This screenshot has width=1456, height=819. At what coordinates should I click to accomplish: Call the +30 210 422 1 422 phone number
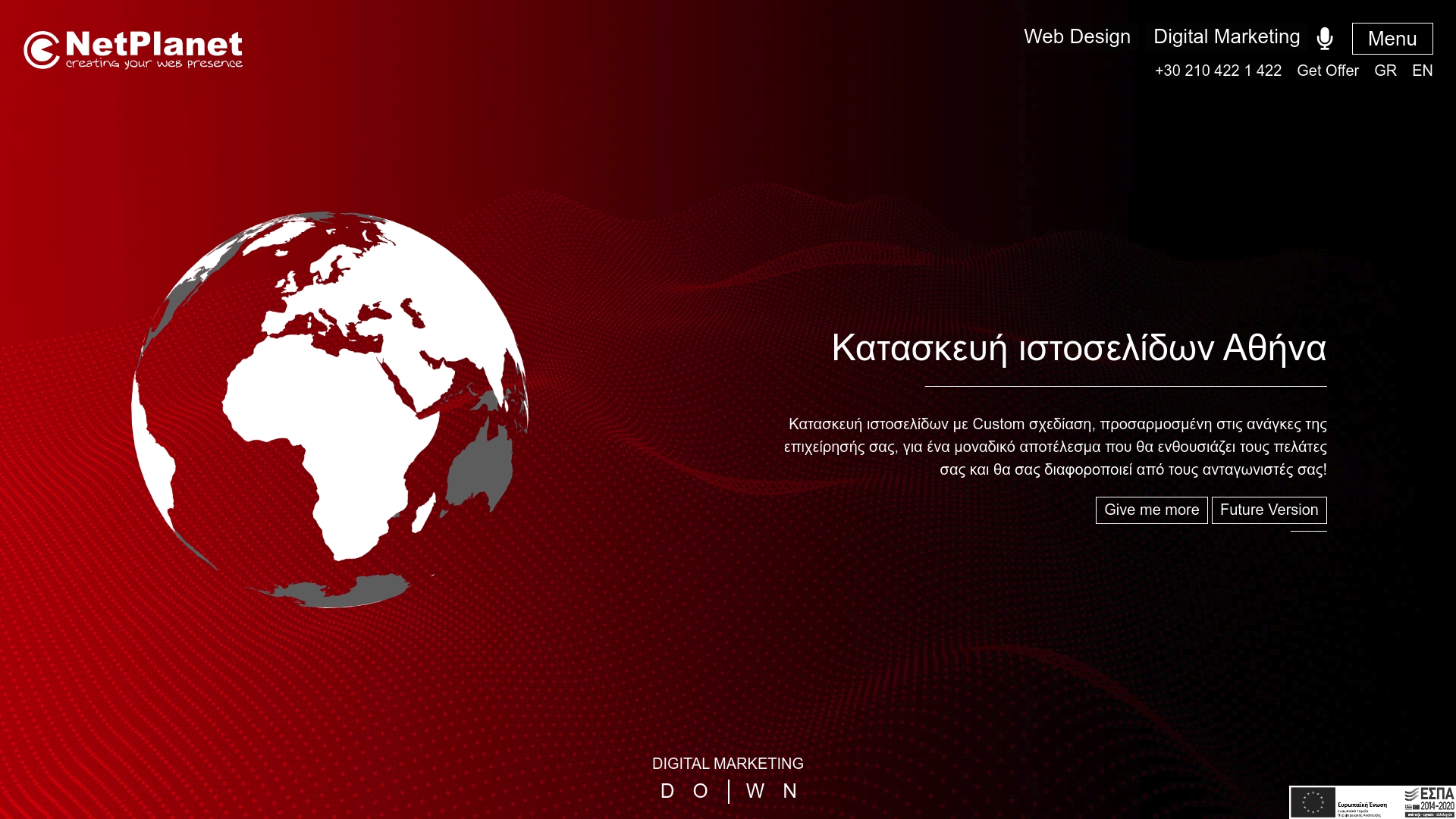[1219, 71]
